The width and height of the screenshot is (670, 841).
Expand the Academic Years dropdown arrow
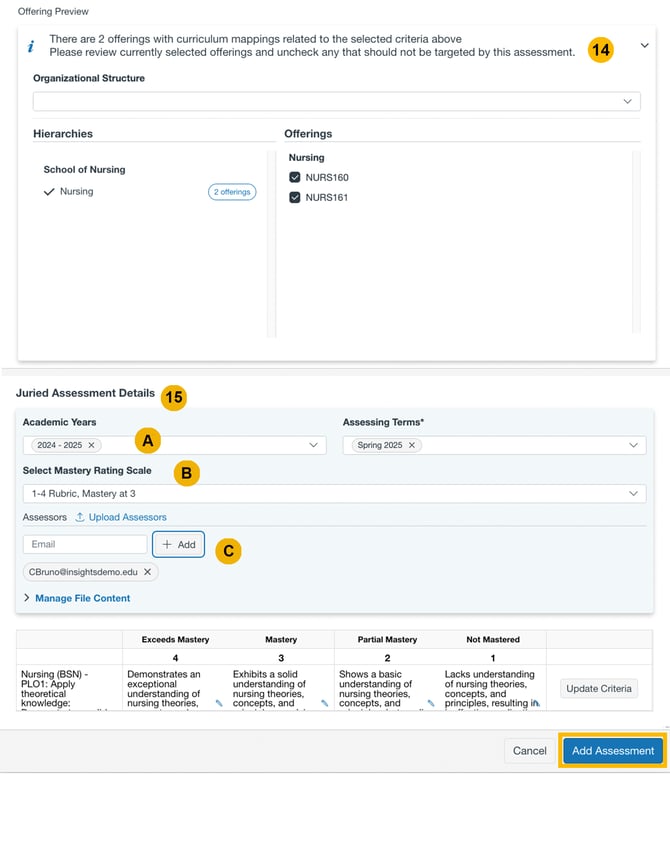[313, 445]
